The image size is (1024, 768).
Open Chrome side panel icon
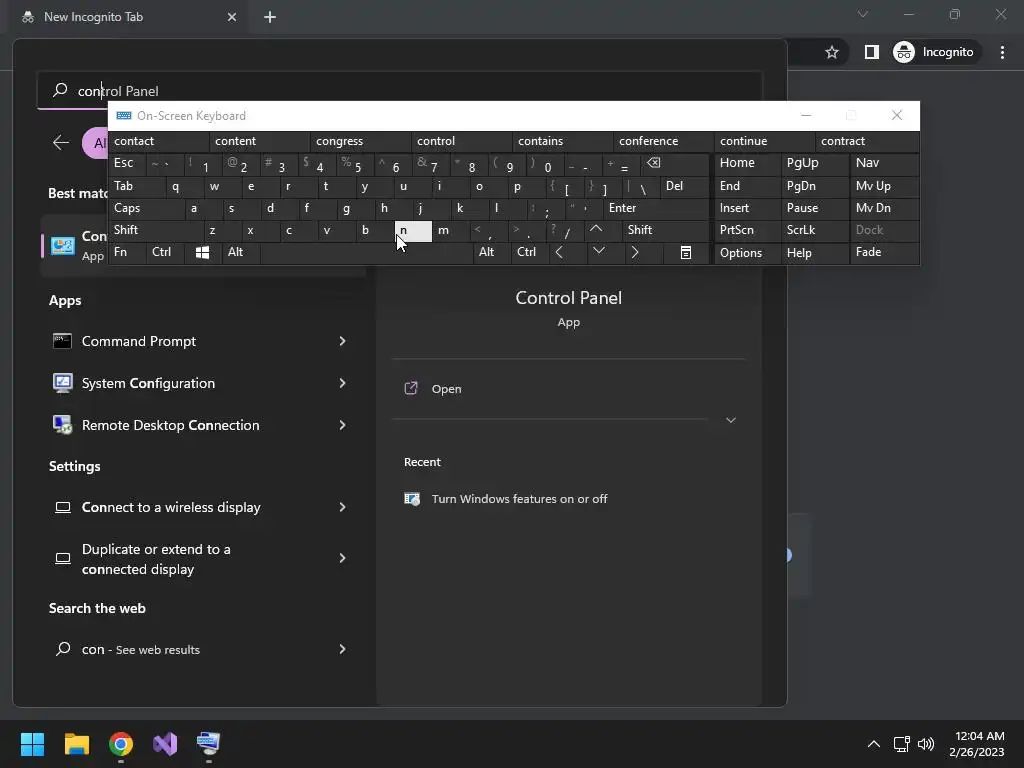click(x=872, y=52)
